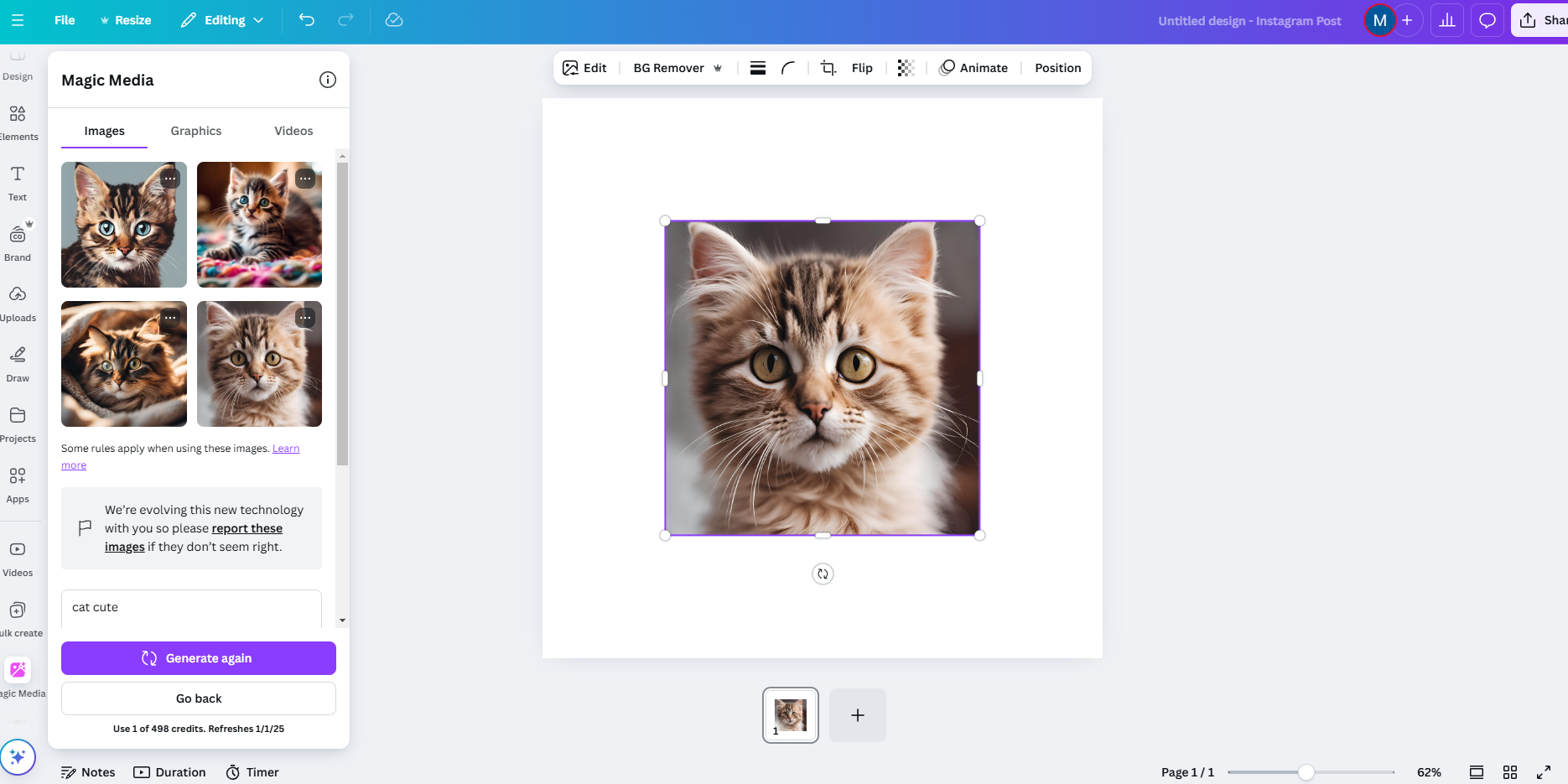Click the zoom slider handle
The height and width of the screenshot is (784, 1568).
(1306, 772)
